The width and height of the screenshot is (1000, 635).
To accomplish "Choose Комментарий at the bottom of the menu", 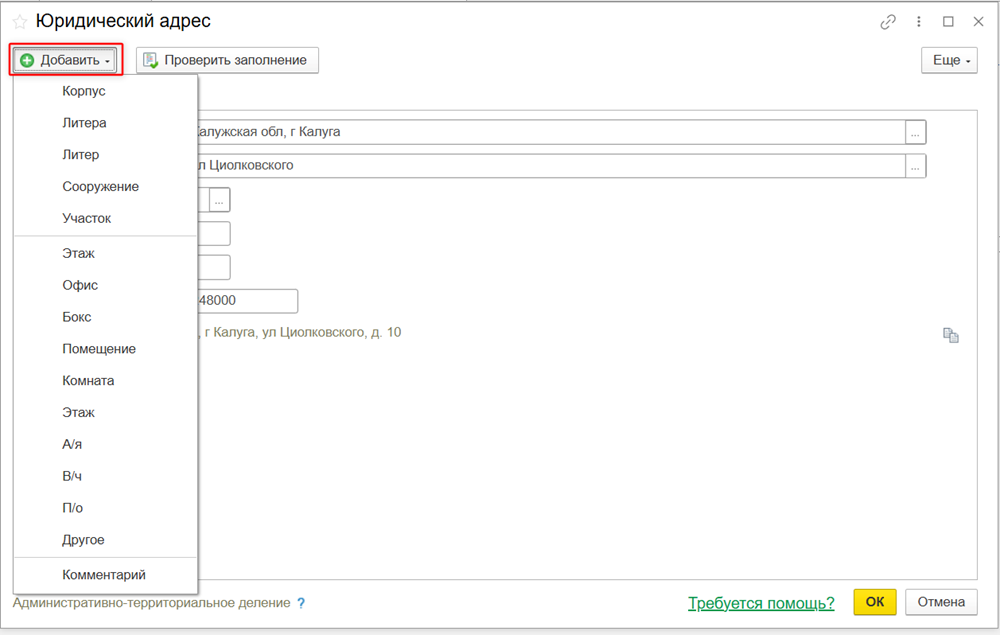I will (104, 575).
